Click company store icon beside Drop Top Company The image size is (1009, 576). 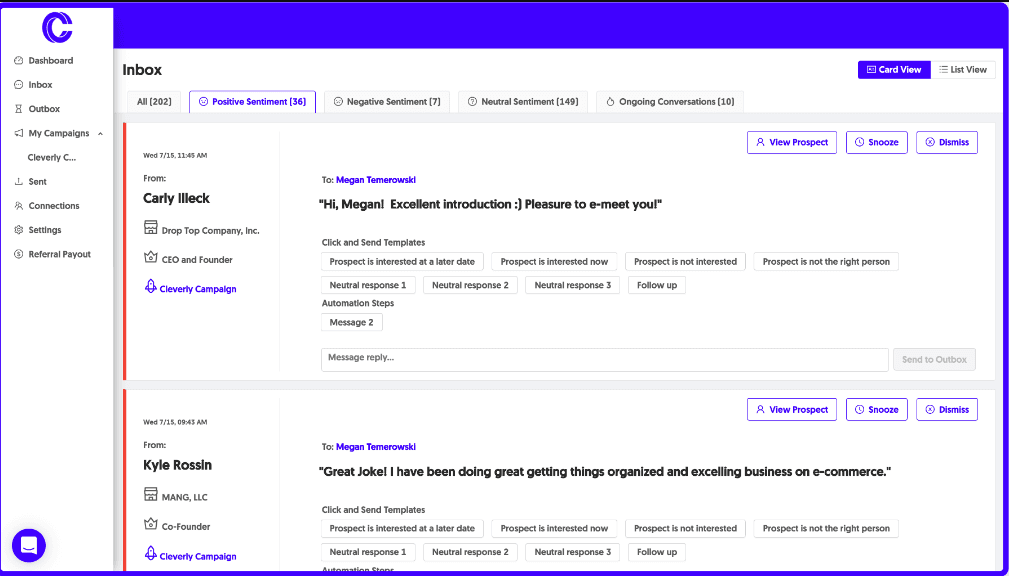click(x=151, y=227)
